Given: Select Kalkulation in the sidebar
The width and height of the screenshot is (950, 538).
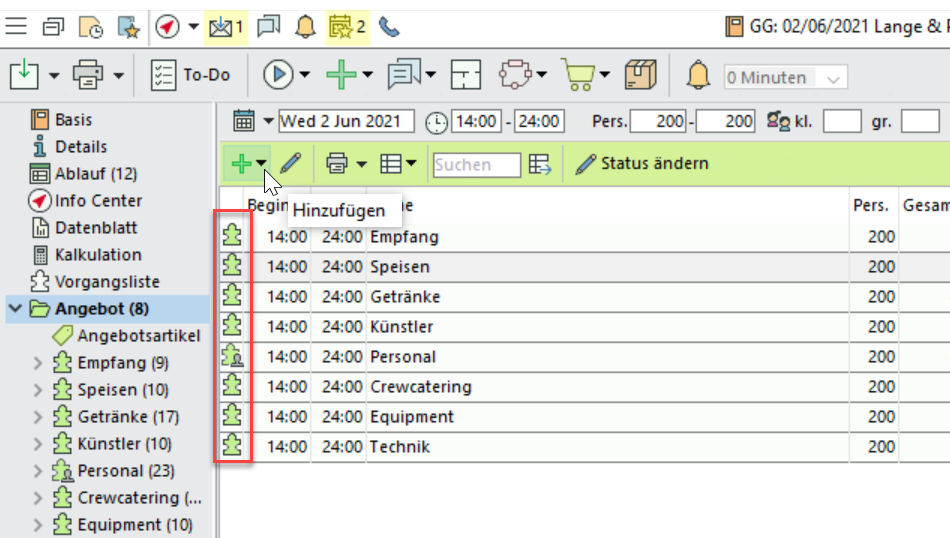Looking at the screenshot, I should point(97,255).
